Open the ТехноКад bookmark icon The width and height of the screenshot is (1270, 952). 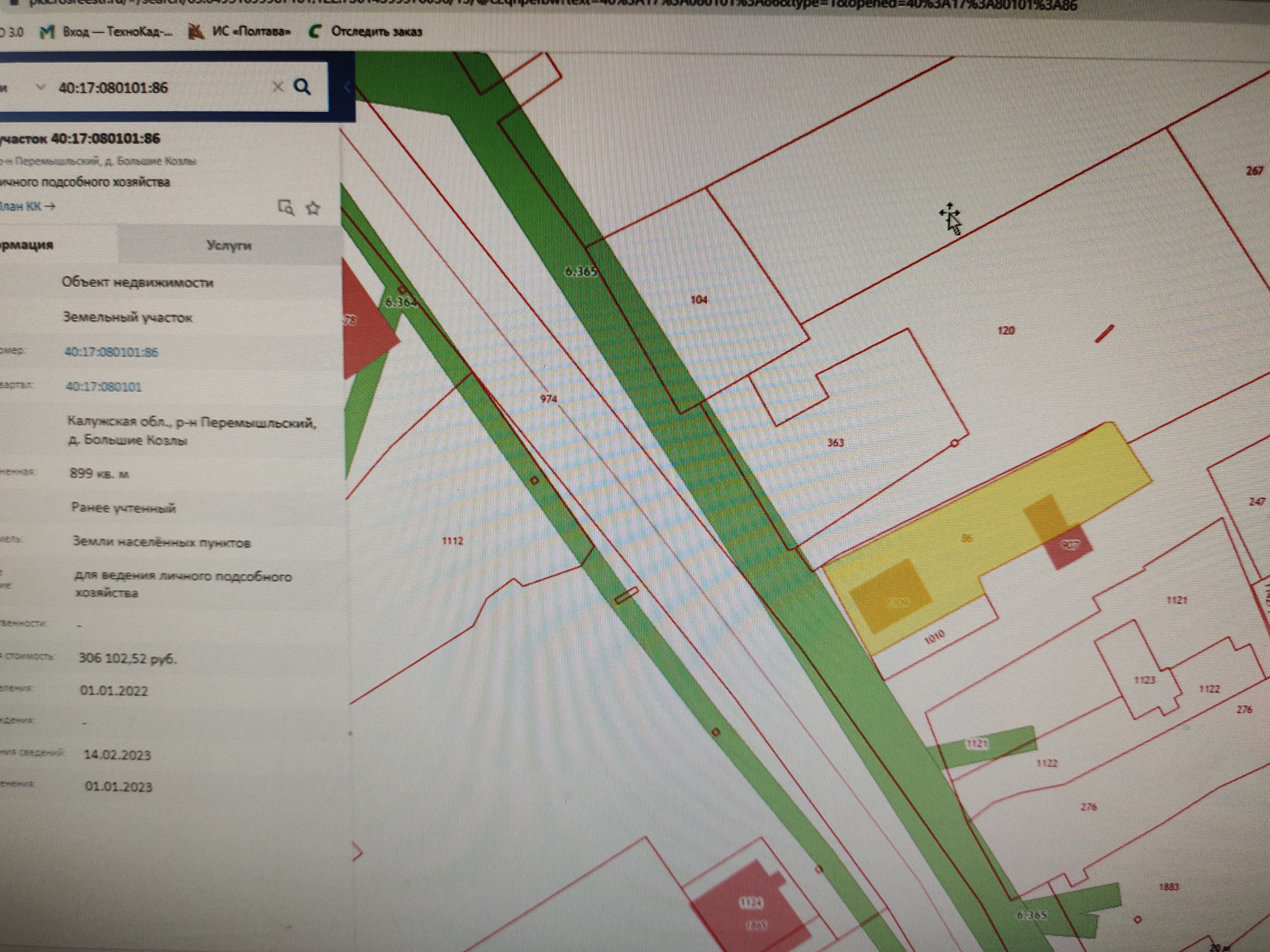click(47, 32)
